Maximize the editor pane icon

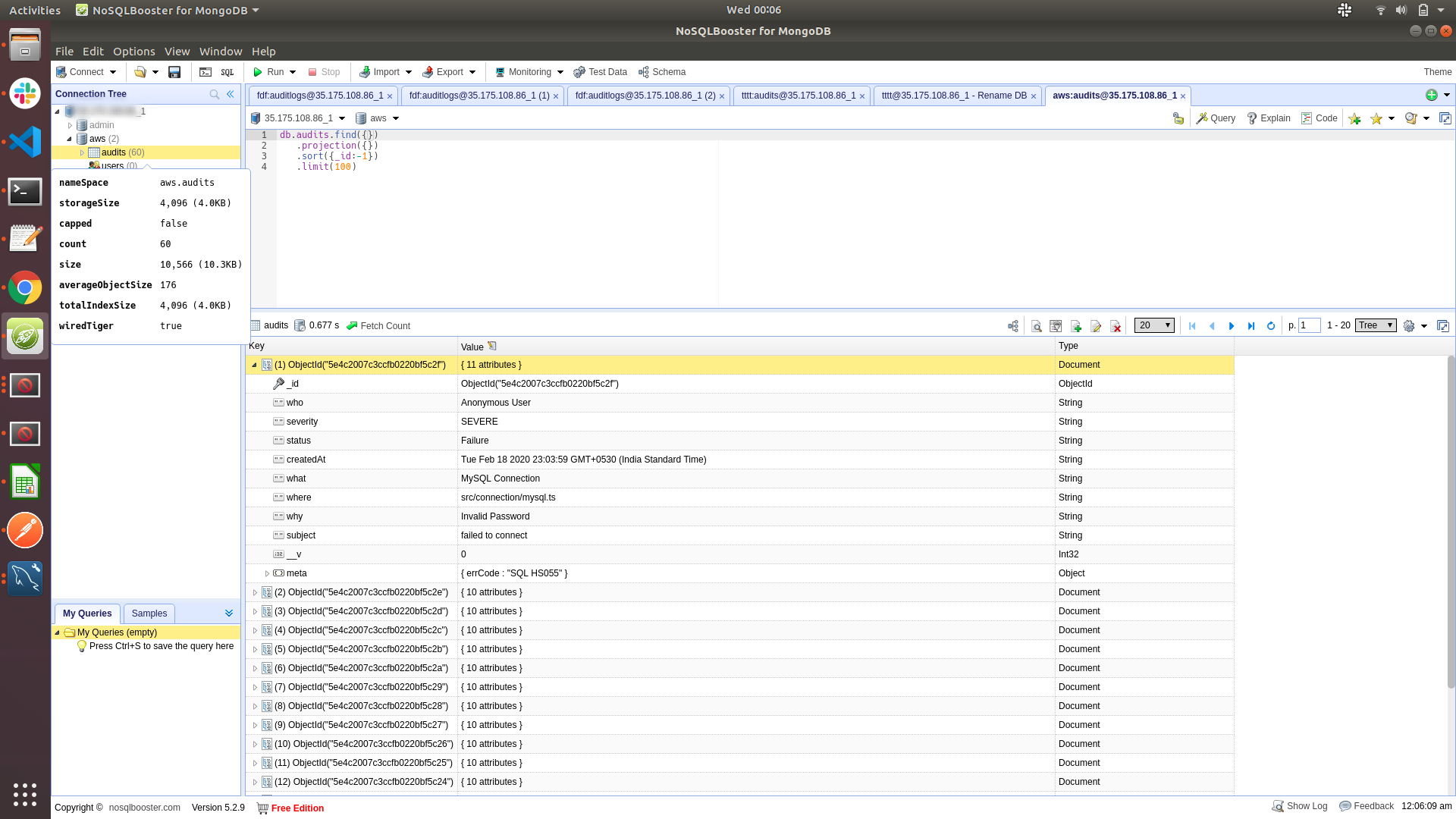[1445, 118]
